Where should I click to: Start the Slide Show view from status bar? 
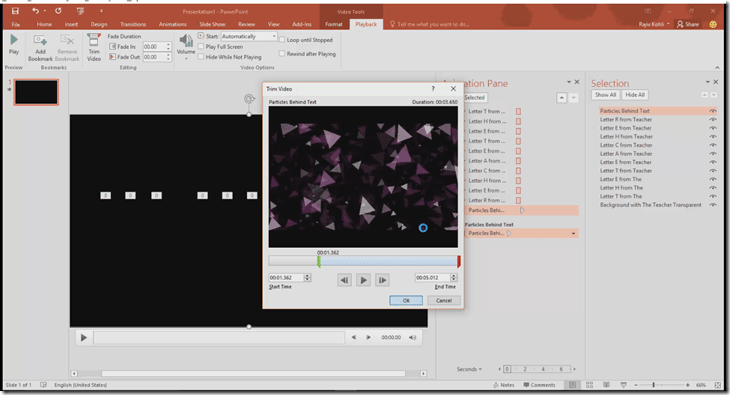[x=623, y=385]
